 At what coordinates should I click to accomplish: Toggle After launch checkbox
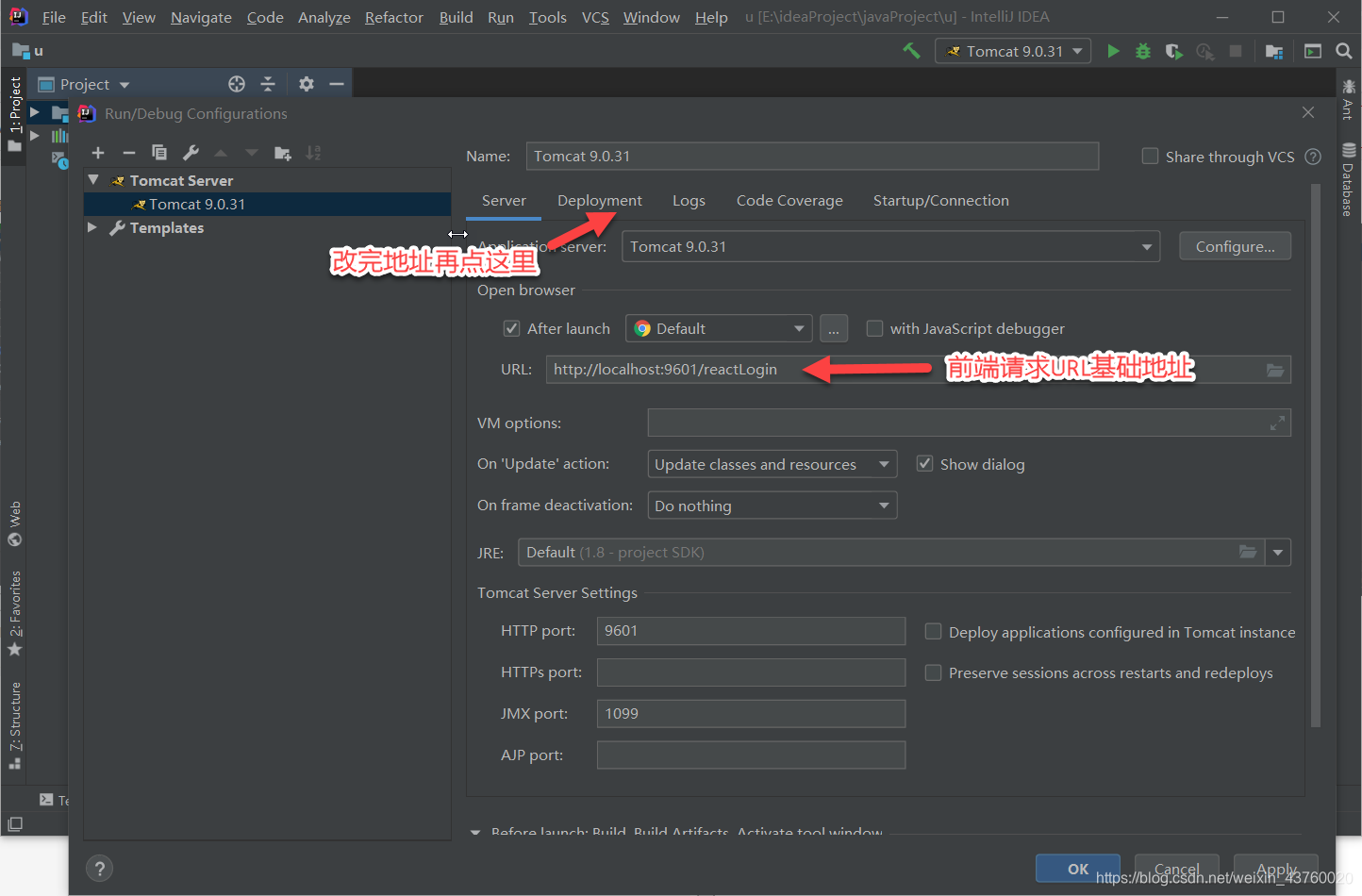[x=511, y=328]
